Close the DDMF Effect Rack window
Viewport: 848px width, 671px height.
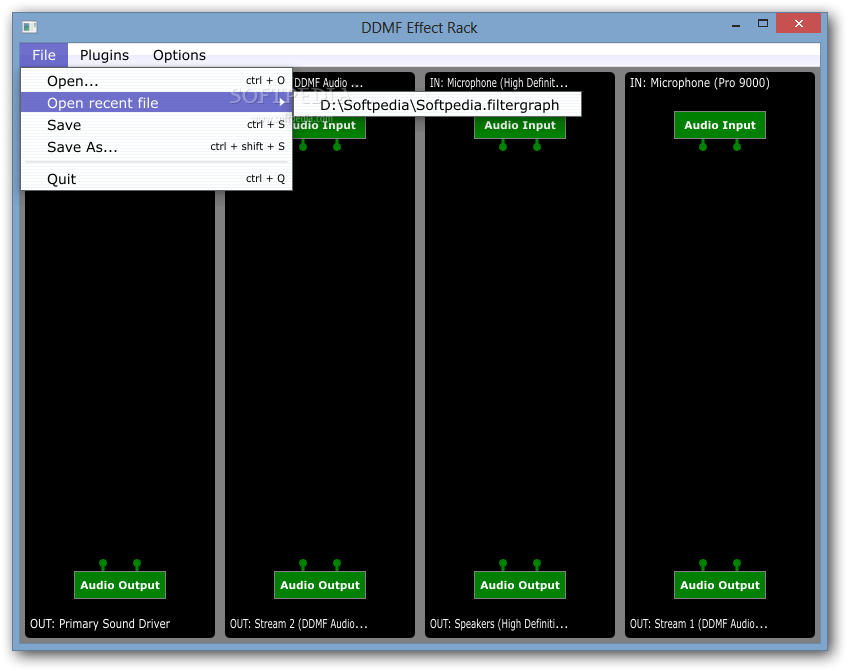pos(798,23)
